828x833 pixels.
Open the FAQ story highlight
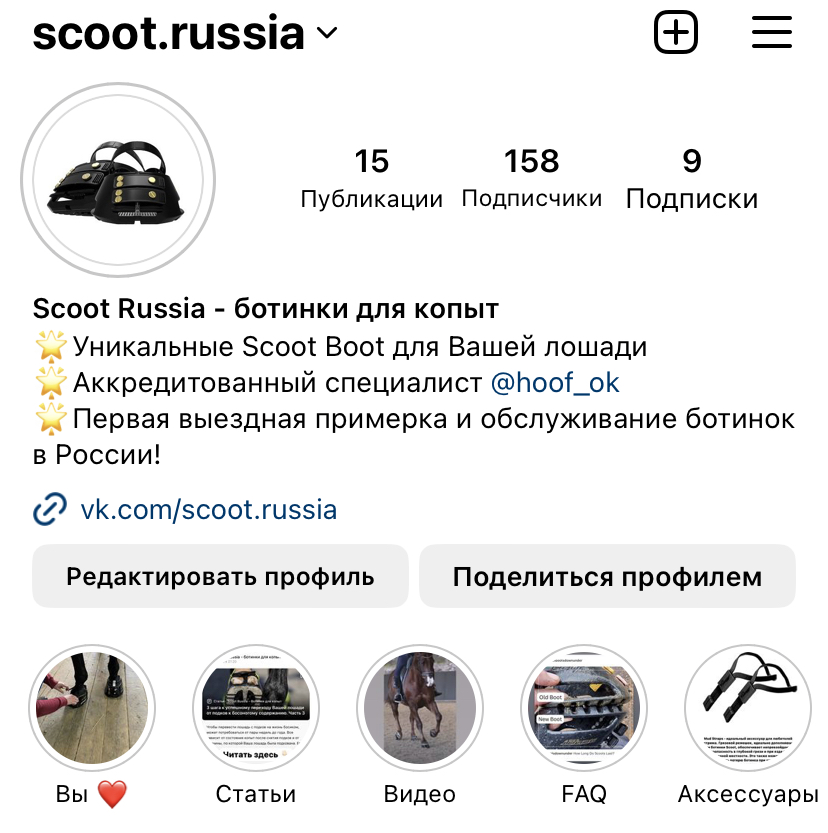[584, 708]
